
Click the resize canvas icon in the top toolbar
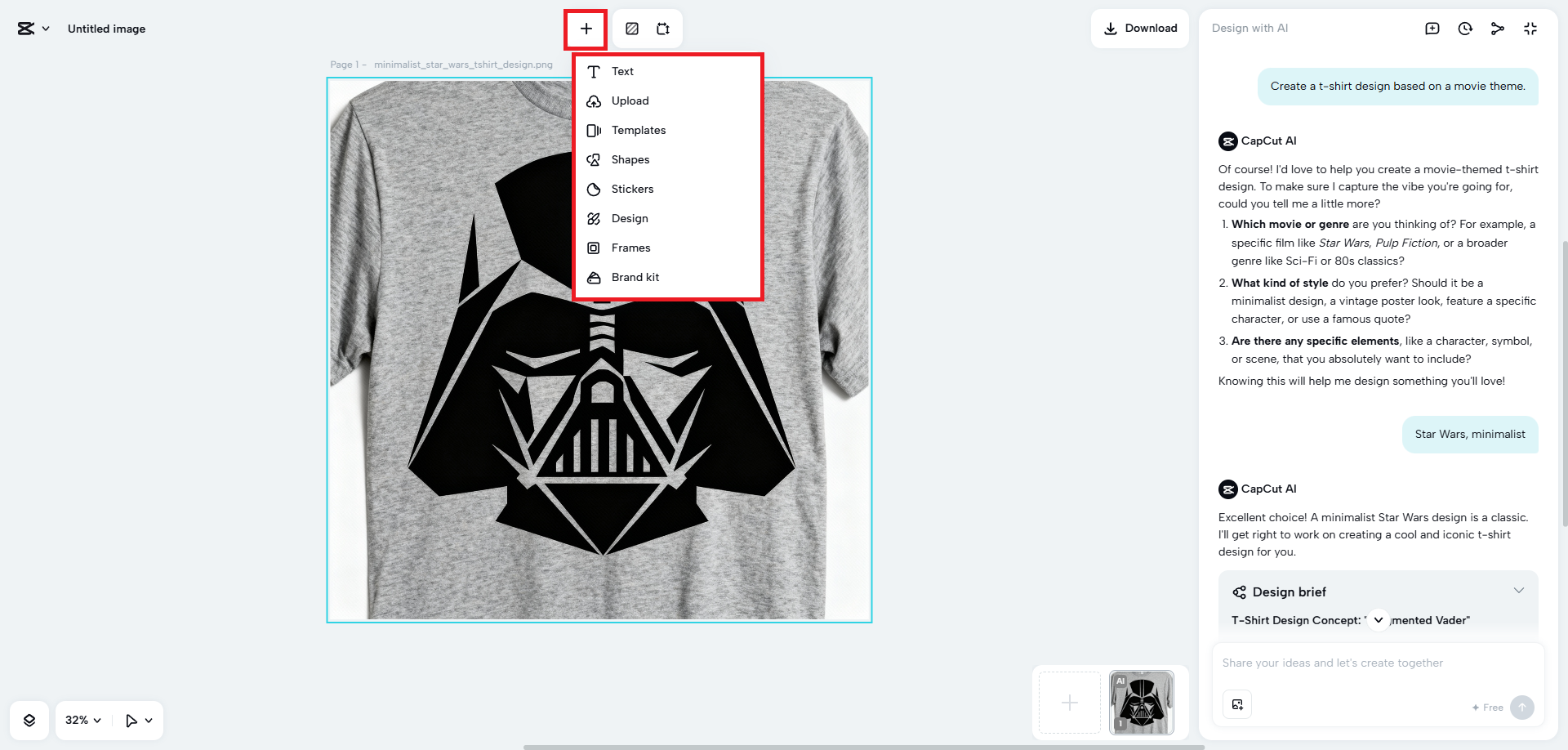[663, 29]
